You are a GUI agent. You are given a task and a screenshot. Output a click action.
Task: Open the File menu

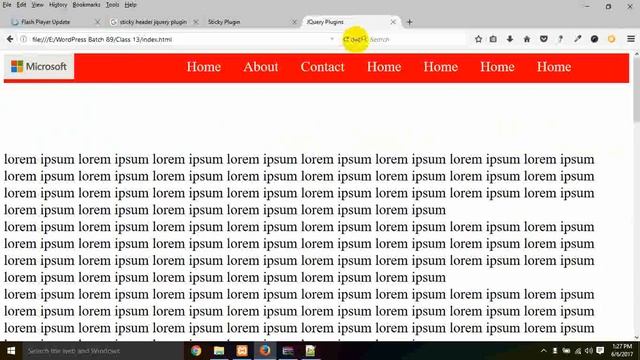[7, 5]
